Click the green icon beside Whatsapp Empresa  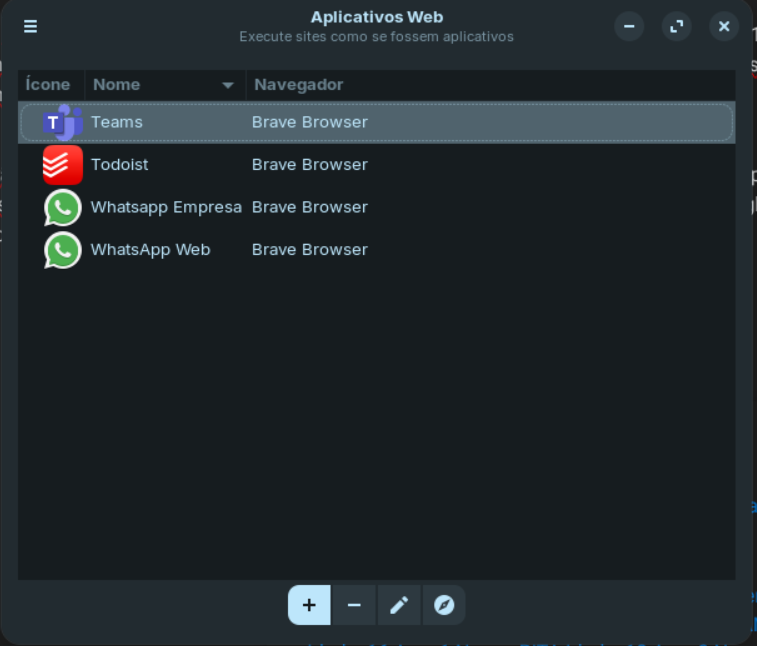(62, 208)
